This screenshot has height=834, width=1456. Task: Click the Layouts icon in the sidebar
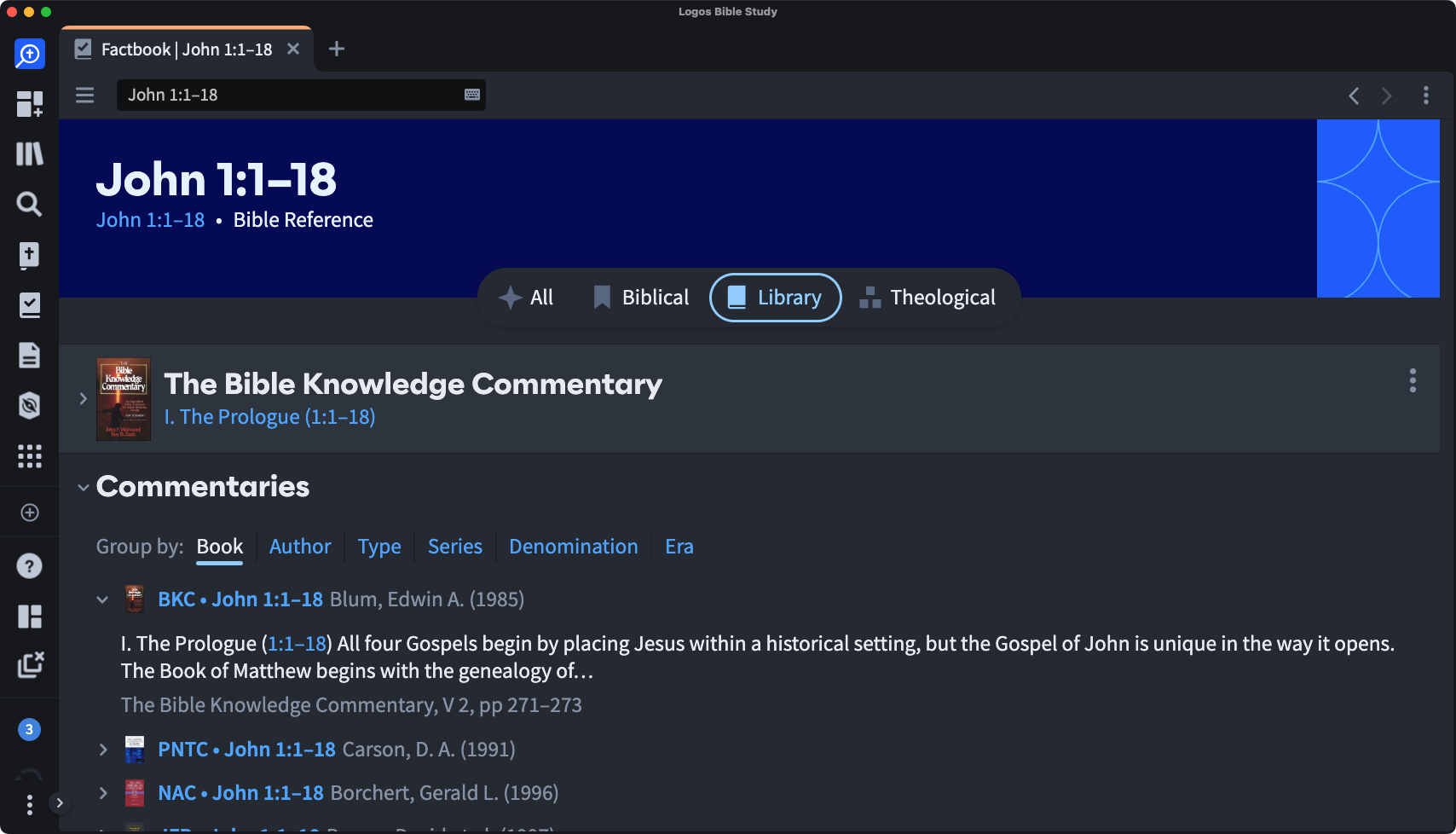tap(29, 616)
